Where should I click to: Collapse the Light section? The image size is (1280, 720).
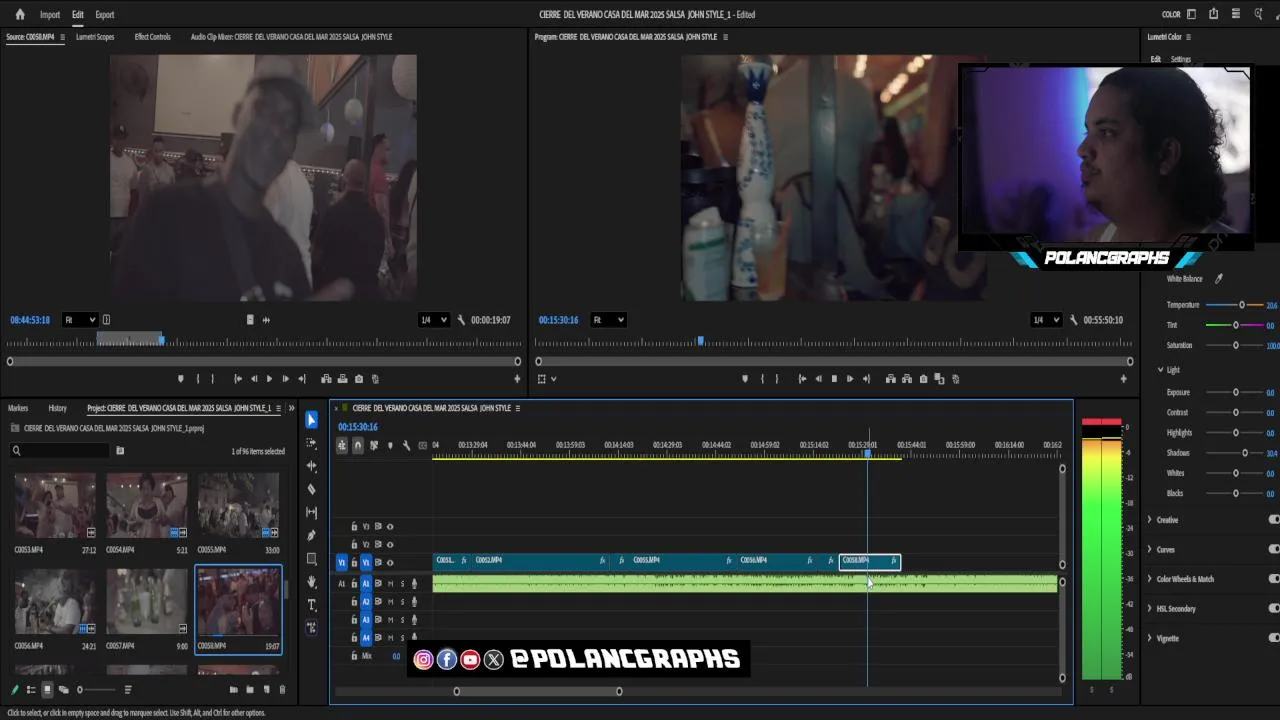(1160, 370)
